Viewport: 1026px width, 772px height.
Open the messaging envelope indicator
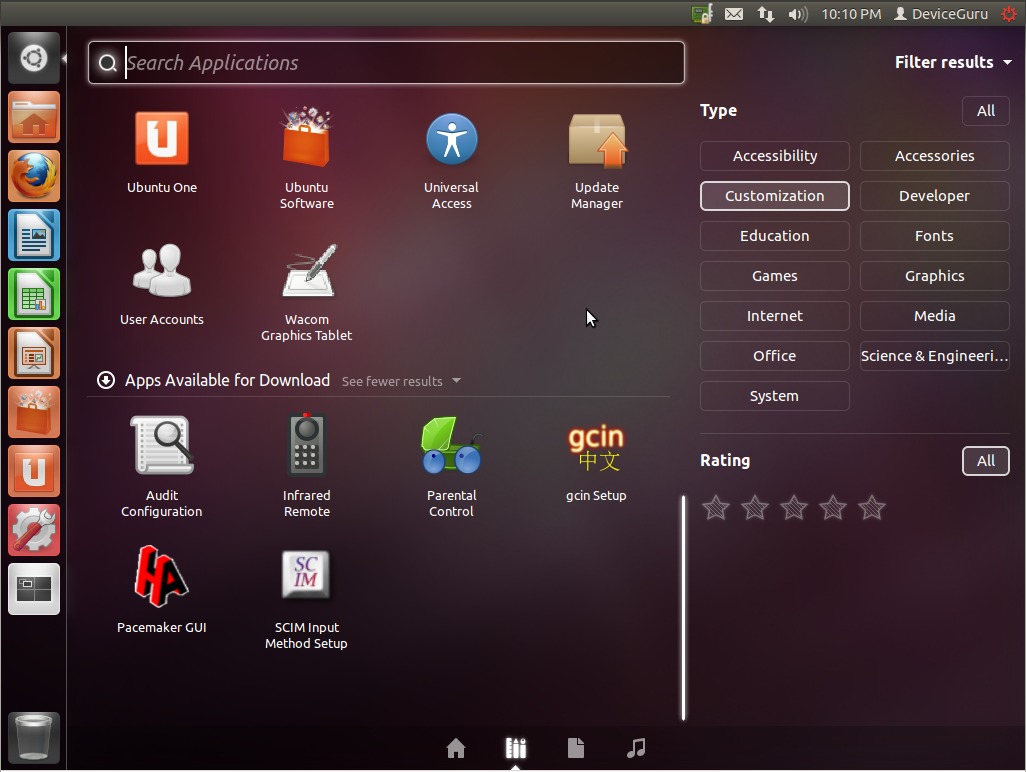tap(734, 14)
